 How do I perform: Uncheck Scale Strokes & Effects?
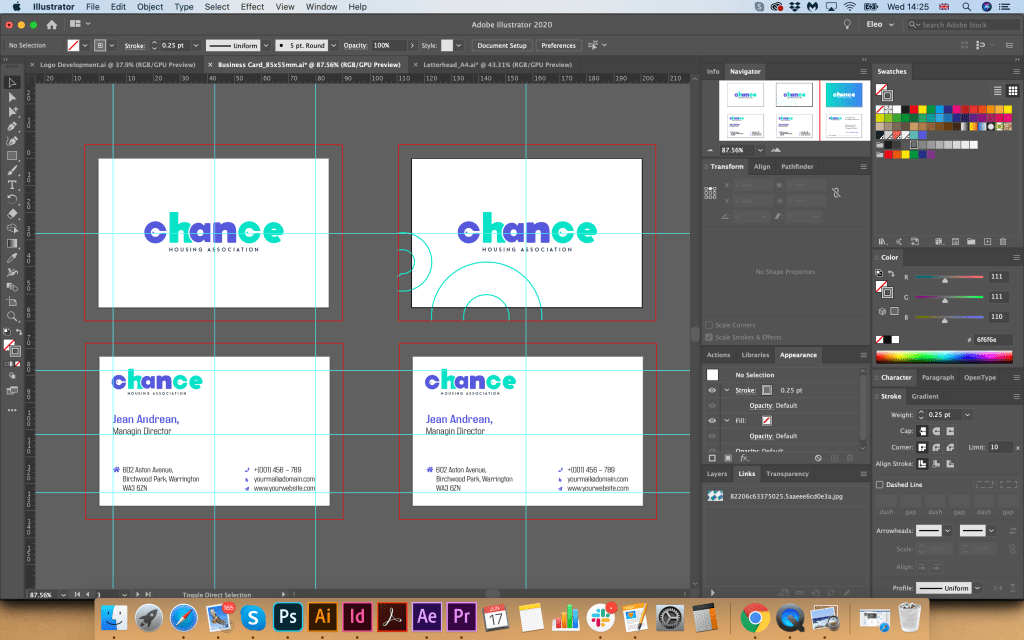point(709,337)
